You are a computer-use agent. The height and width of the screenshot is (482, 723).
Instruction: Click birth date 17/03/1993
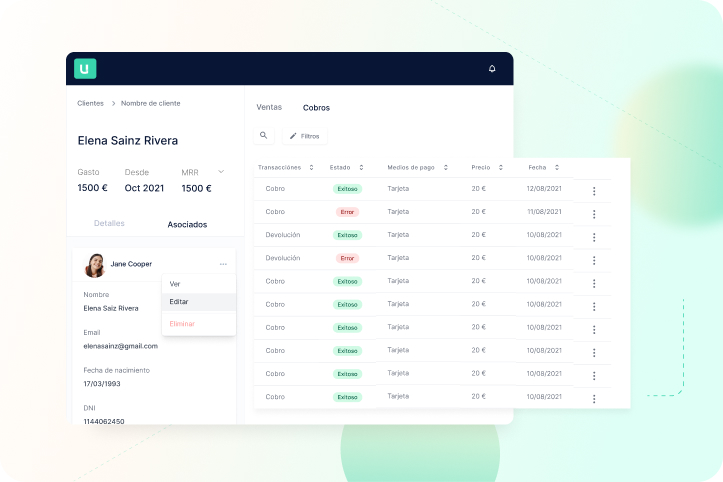pos(102,384)
